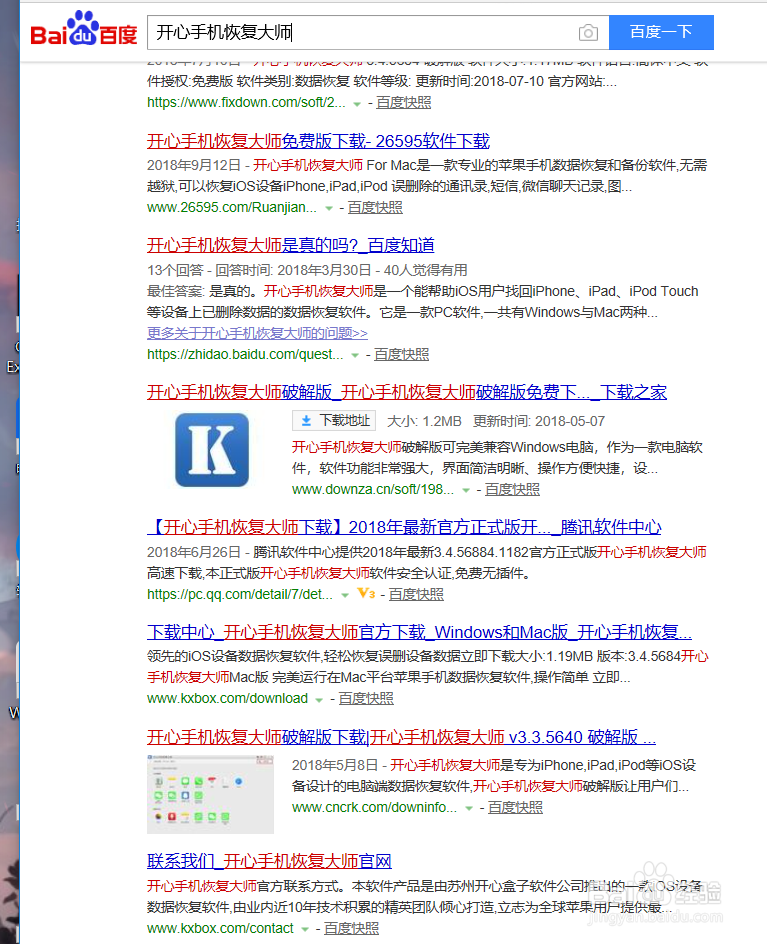The height and width of the screenshot is (944, 767).
Task: Click https://pc.qq.com/detail/7/det... URL text
Action: click(x=240, y=594)
